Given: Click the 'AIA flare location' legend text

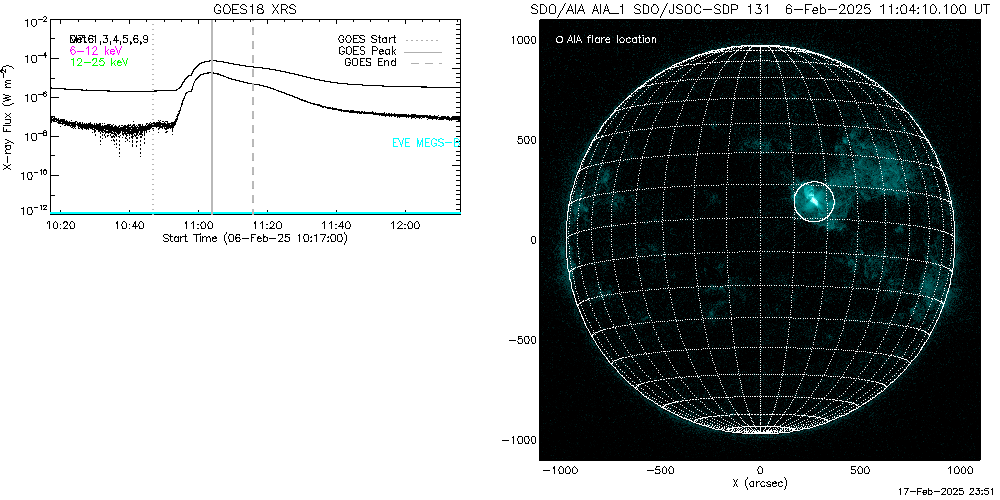Looking at the screenshot, I should tap(612, 40).
